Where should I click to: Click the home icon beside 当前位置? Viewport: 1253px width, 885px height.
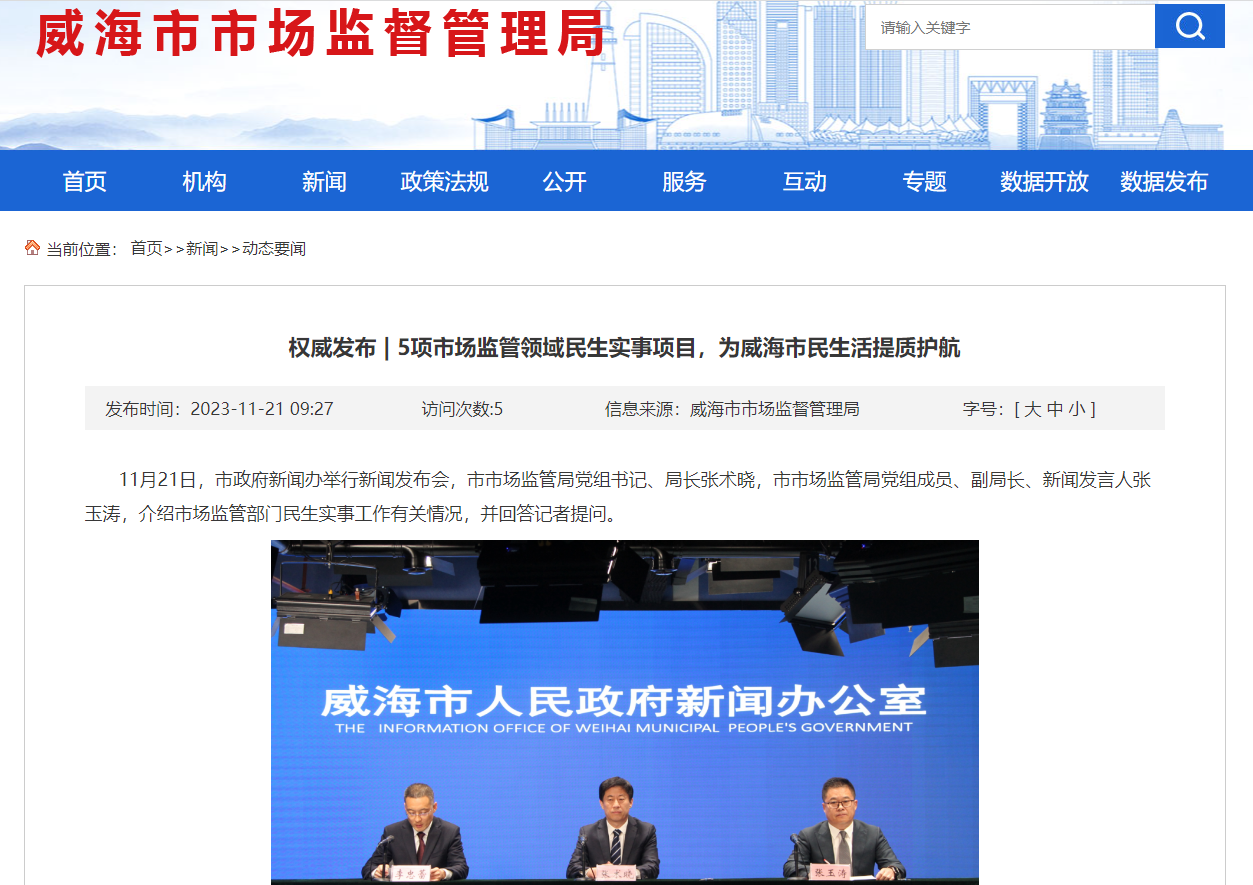pyautogui.click(x=33, y=248)
